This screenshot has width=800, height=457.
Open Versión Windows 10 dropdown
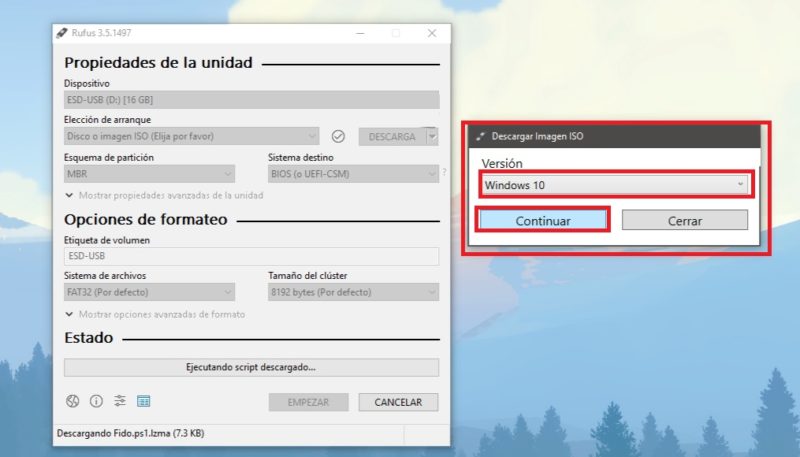pyautogui.click(x=616, y=185)
